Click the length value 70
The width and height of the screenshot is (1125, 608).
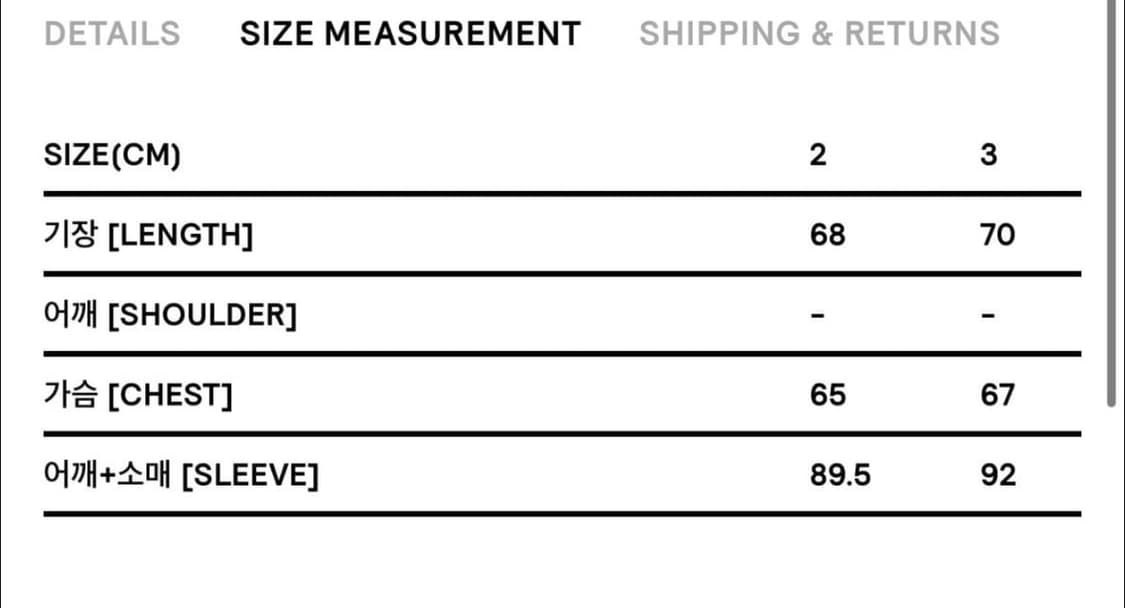(x=997, y=236)
